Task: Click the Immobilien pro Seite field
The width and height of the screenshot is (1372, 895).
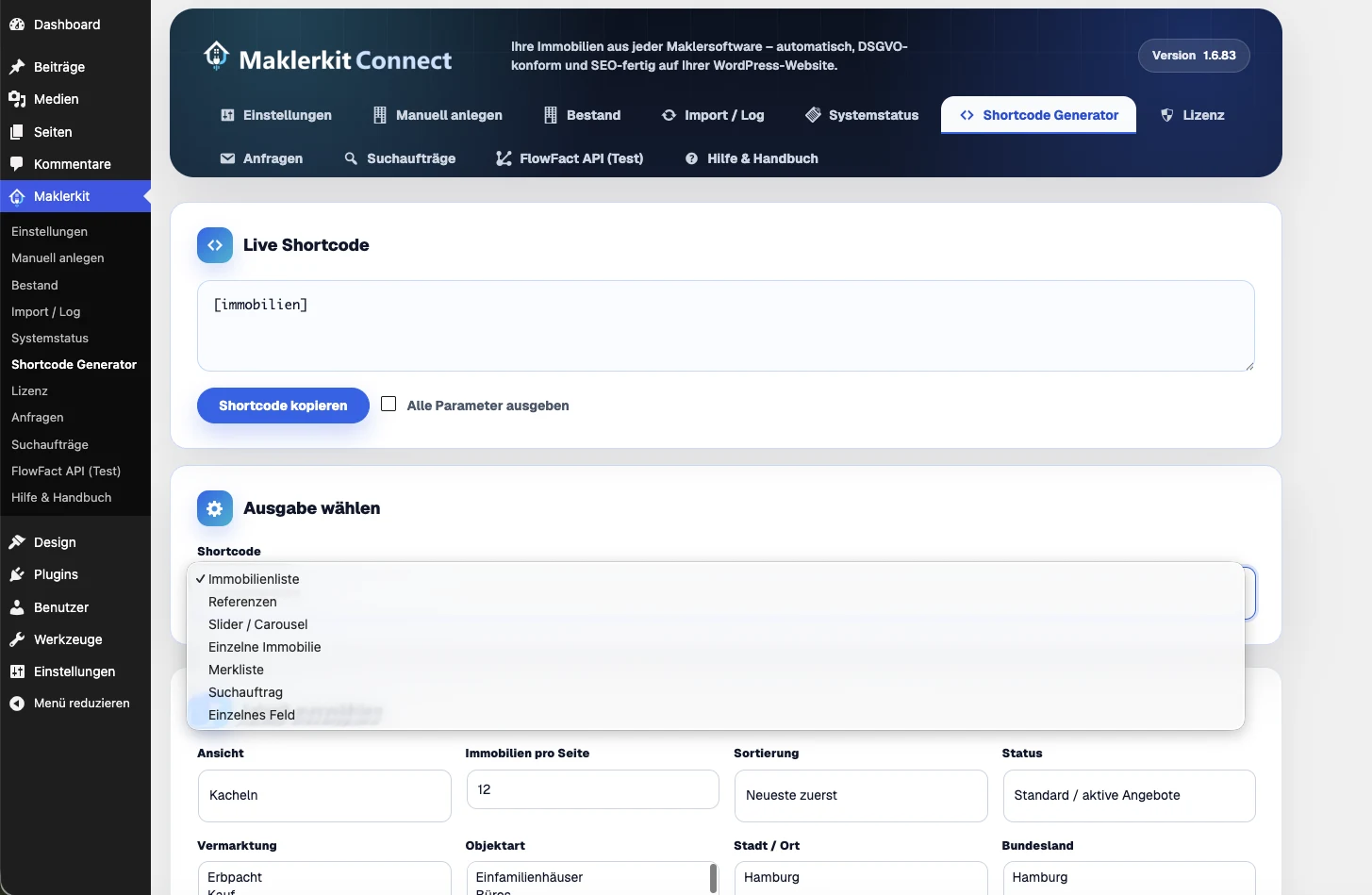Action: click(592, 789)
